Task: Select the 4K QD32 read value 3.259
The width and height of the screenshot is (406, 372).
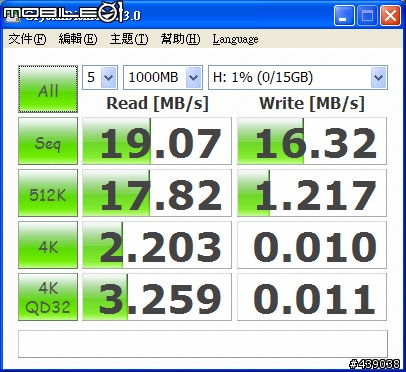Action: (157, 297)
